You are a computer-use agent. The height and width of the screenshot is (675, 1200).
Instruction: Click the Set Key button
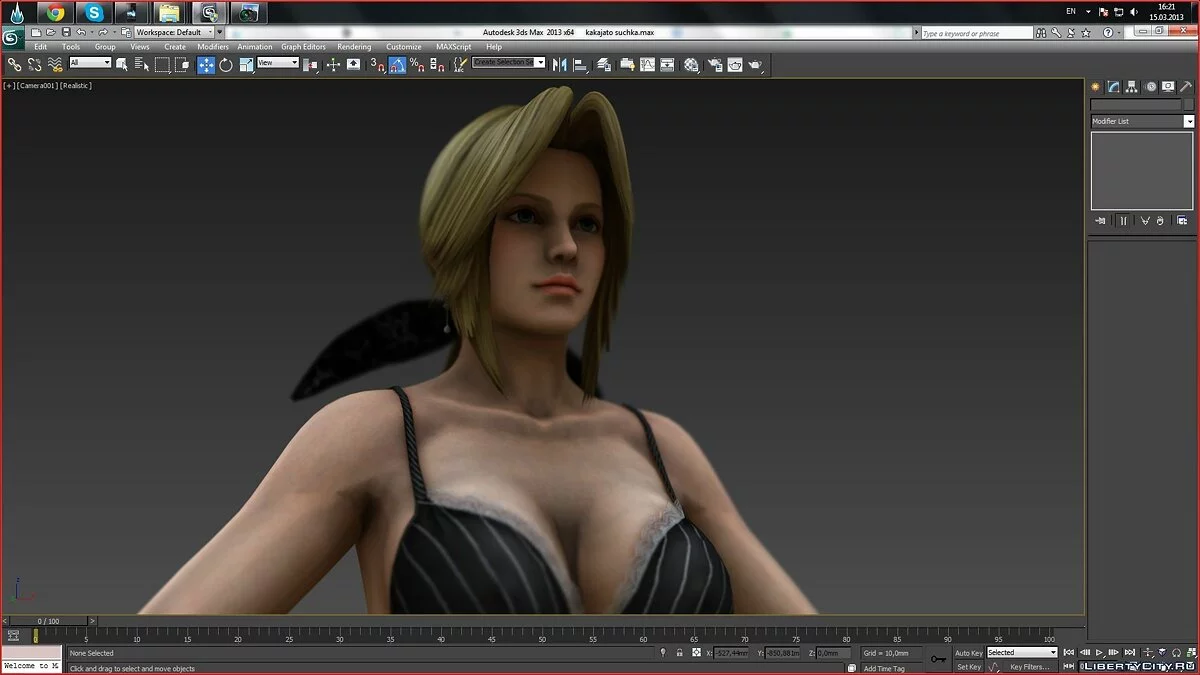(968, 667)
